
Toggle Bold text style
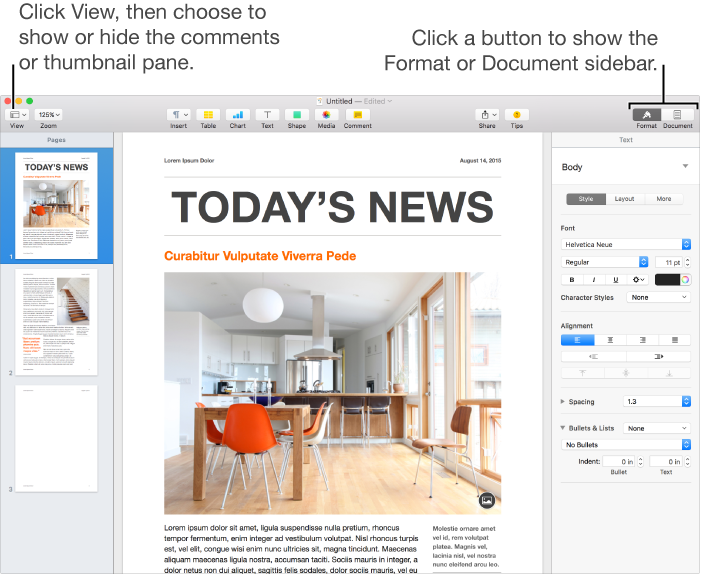pos(572,280)
